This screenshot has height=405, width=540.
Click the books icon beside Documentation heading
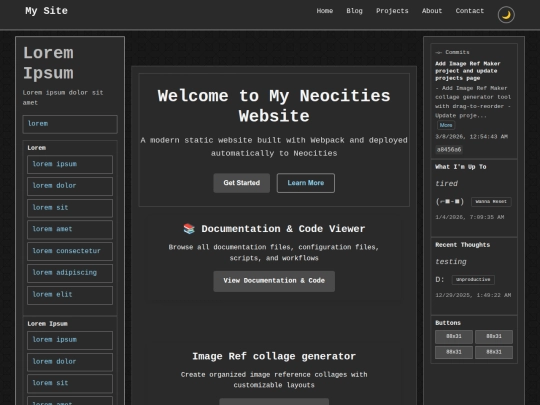[189, 229]
